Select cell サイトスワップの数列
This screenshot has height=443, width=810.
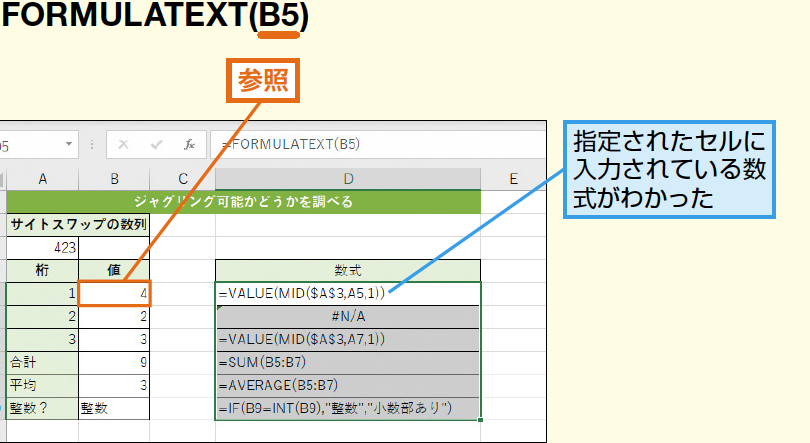(x=79, y=225)
